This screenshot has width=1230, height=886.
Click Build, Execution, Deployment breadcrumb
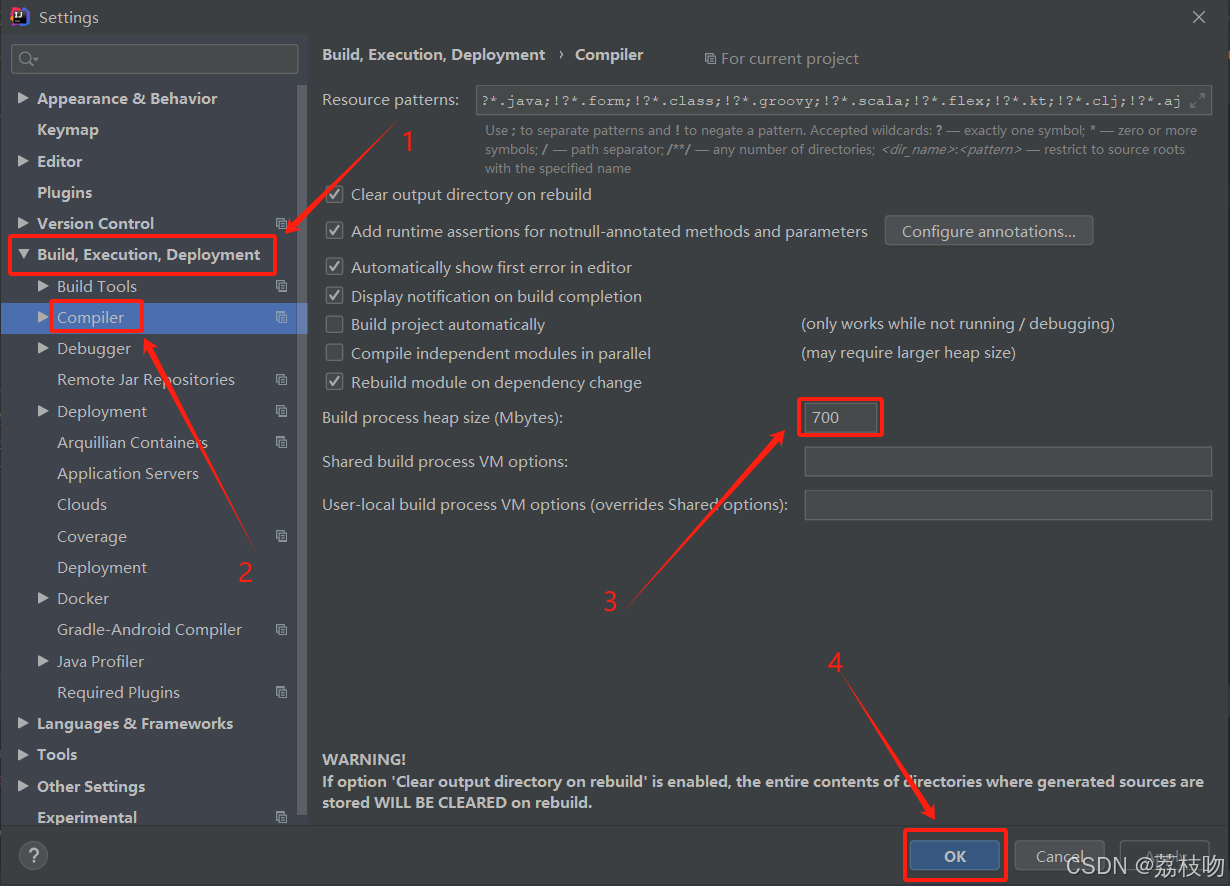tap(434, 55)
